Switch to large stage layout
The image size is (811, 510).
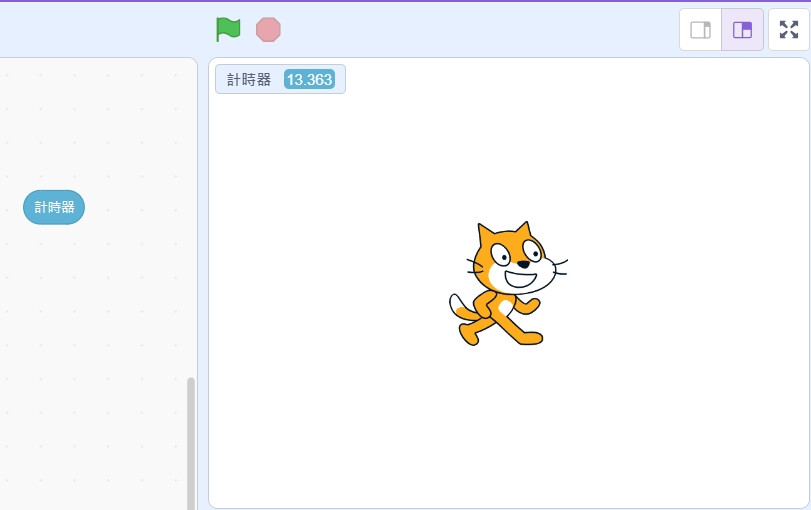point(742,30)
